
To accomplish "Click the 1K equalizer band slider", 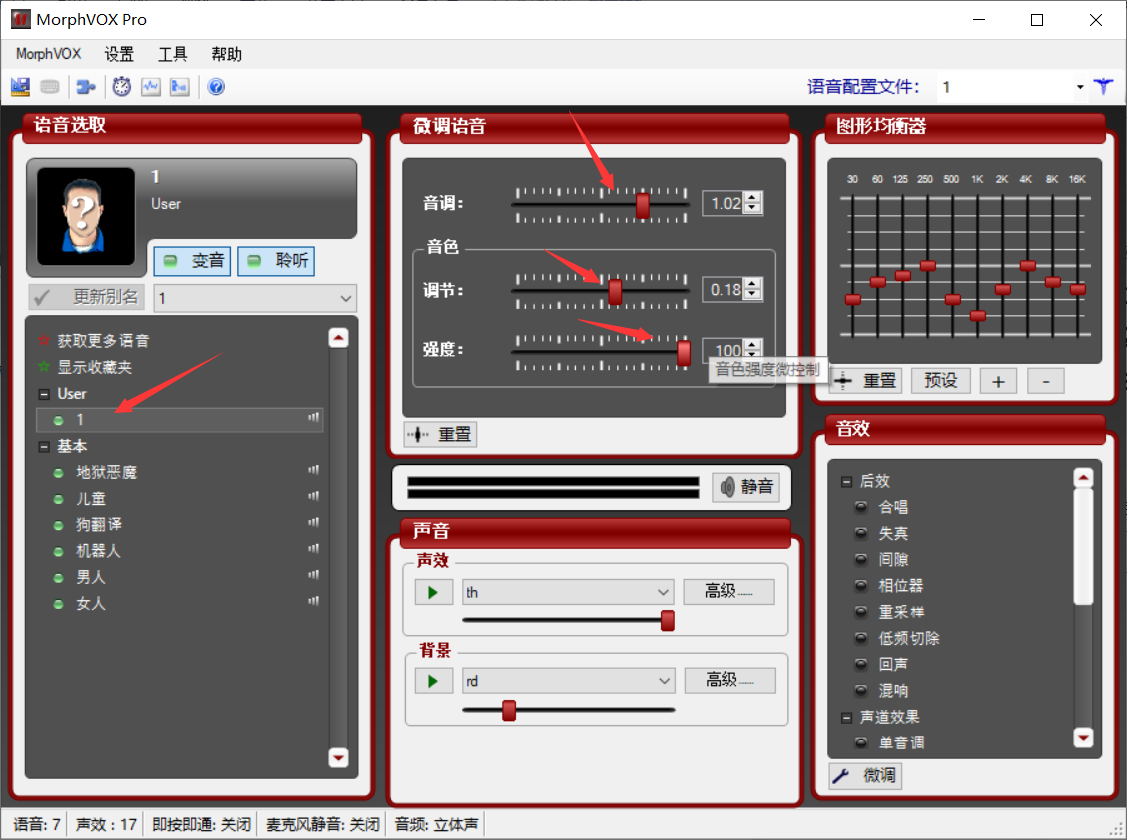I will click(x=977, y=315).
